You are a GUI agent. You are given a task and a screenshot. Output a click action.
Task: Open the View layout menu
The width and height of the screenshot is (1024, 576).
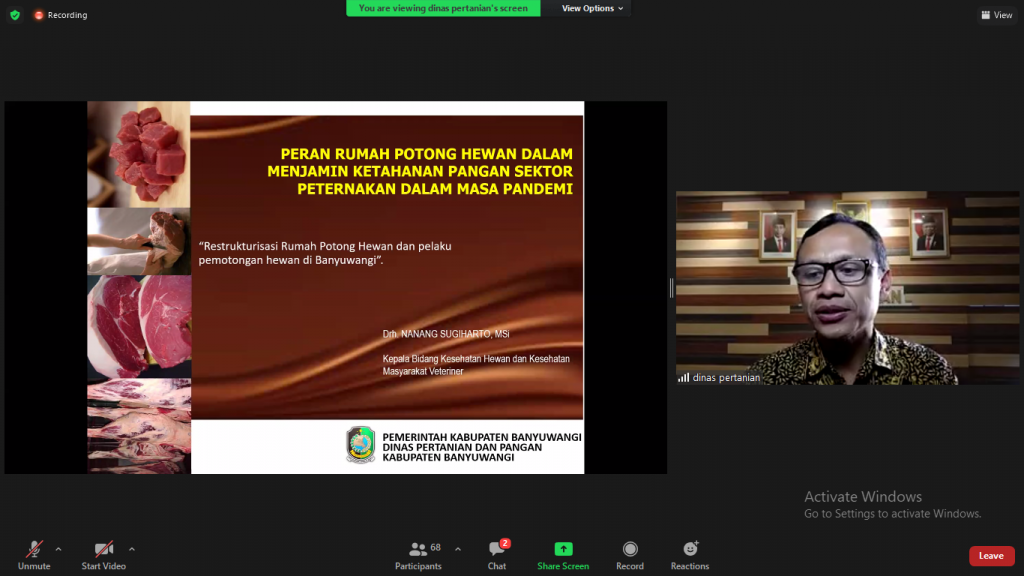[x=997, y=15]
